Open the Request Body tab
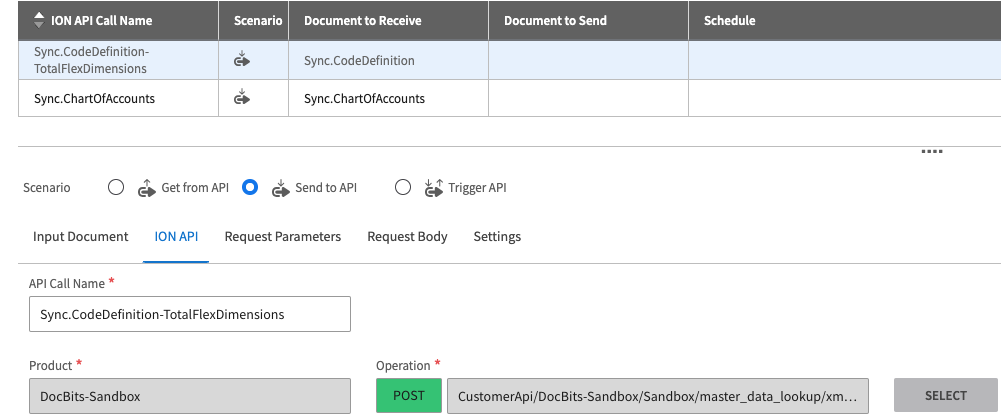 click(407, 237)
